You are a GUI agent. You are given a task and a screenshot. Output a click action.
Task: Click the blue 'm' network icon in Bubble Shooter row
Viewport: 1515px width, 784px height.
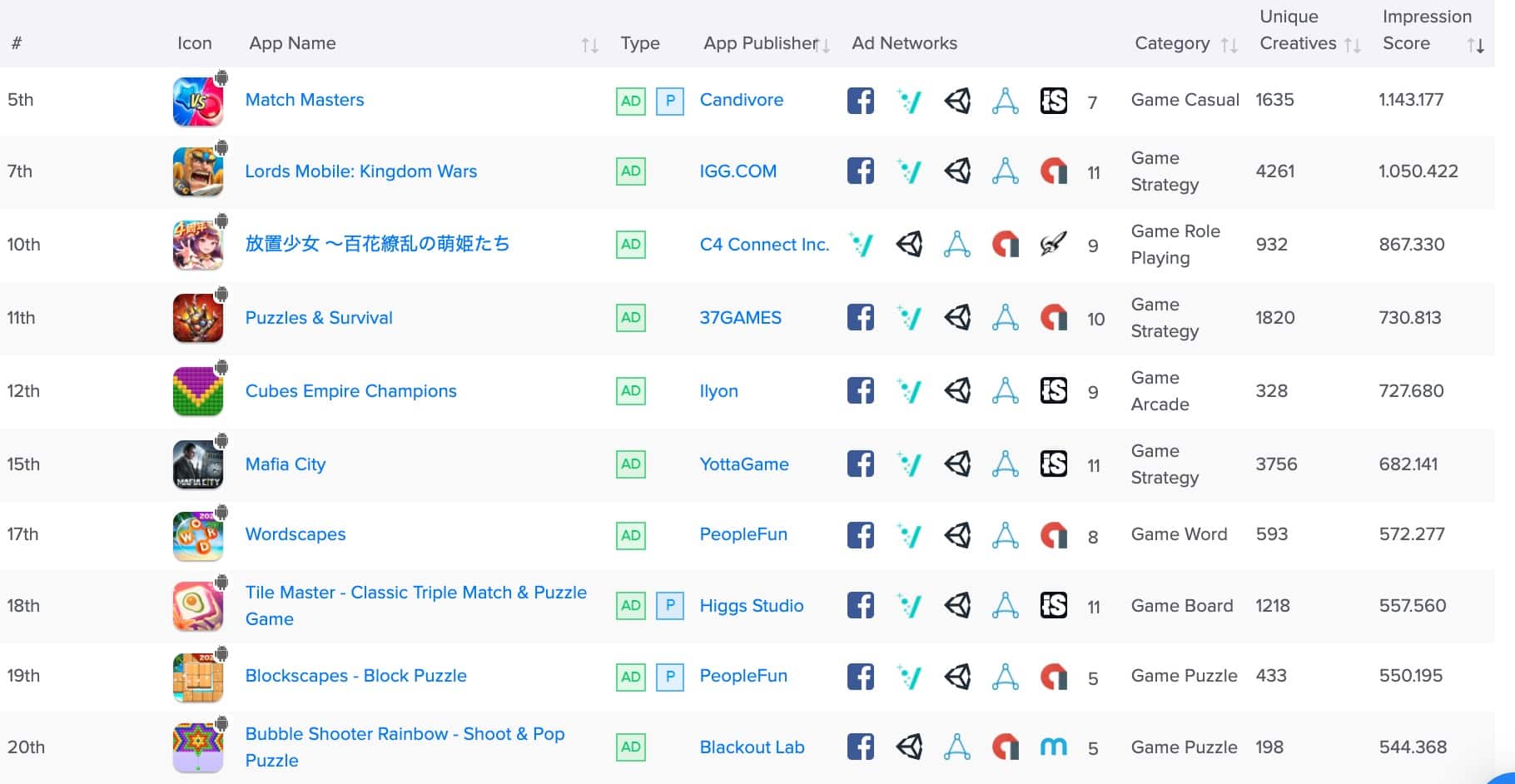tap(1054, 747)
